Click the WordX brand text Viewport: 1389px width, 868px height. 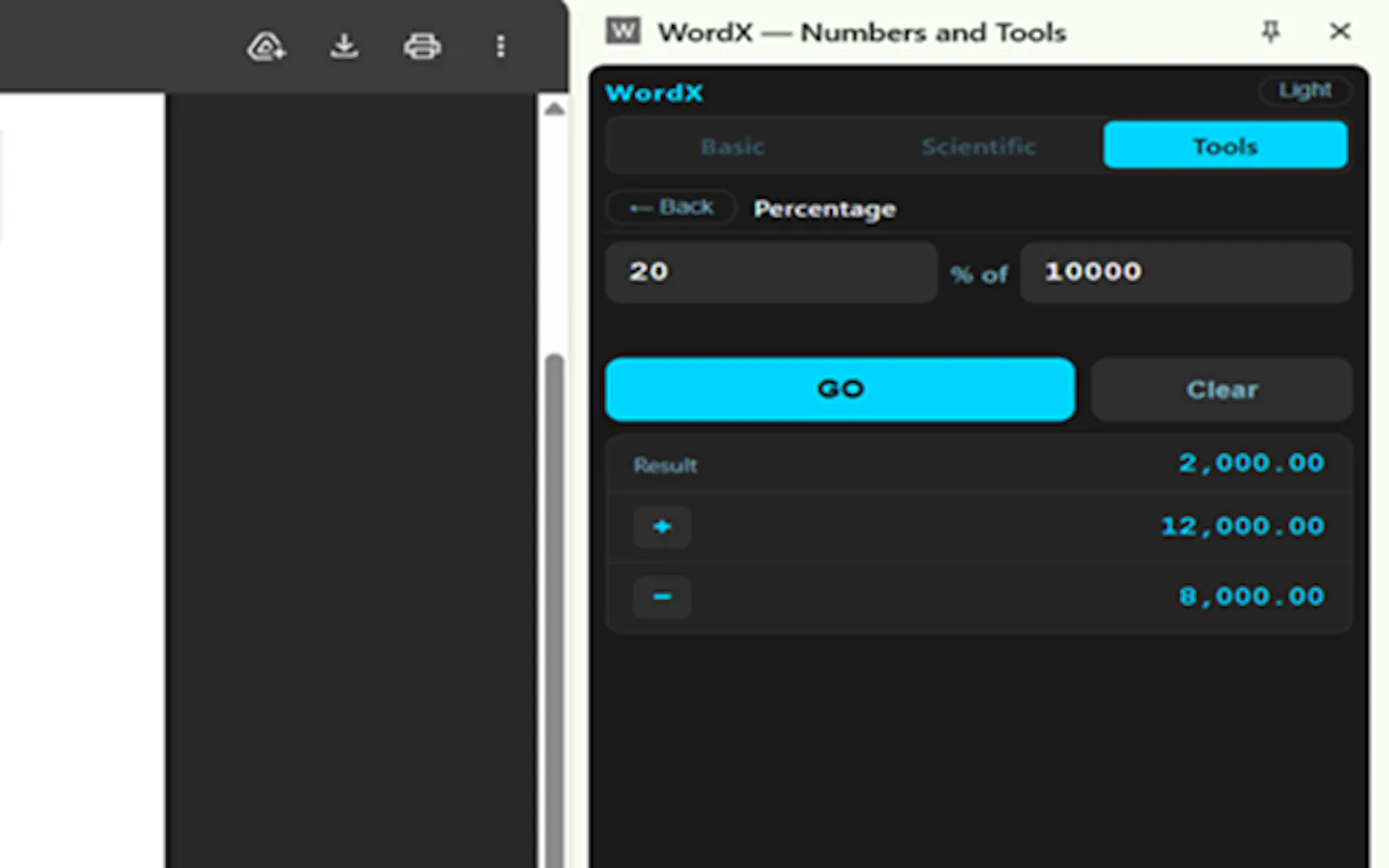point(654,92)
